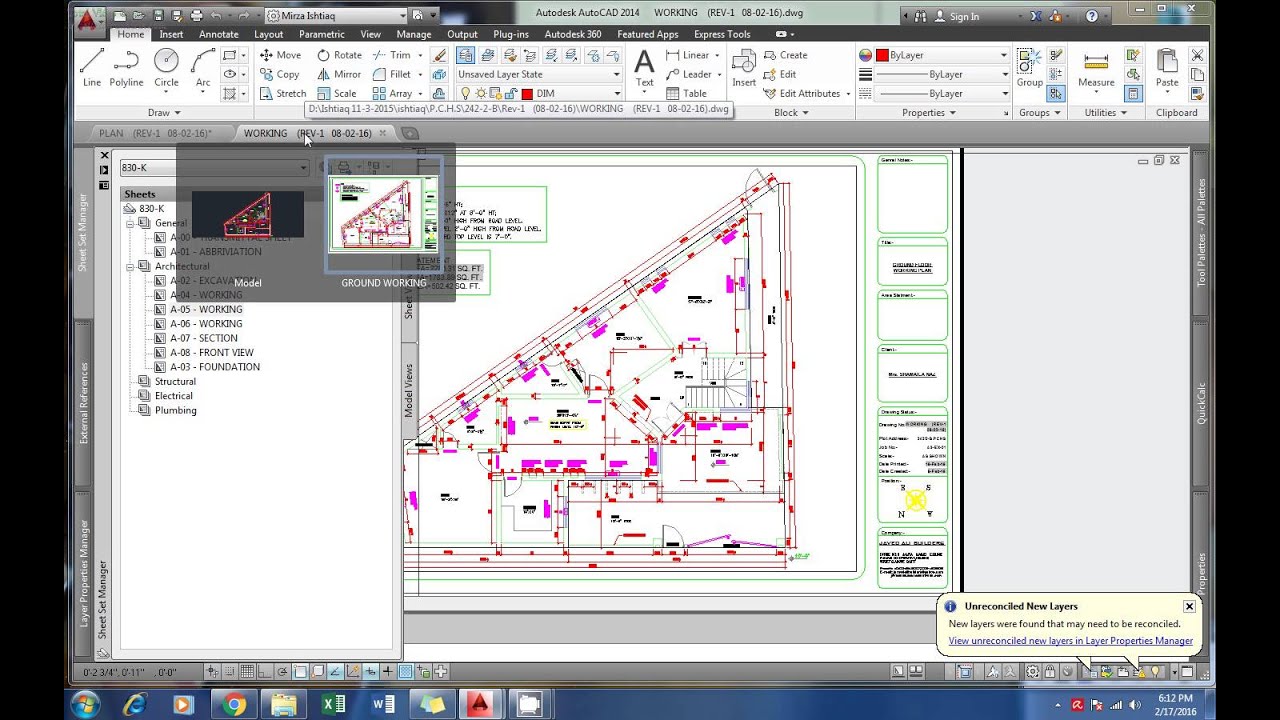Viewport: 1280px width, 720px height.
Task: Click the Insert block icon
Action: click(x=744, y=68)
